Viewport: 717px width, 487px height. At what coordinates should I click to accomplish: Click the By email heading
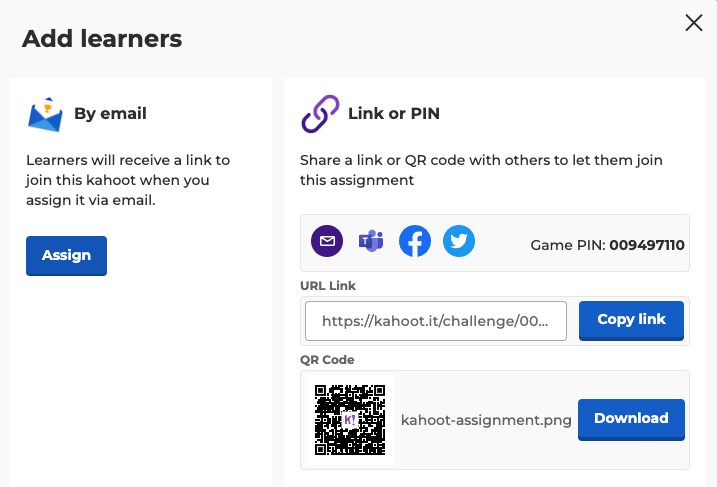(110, 113)
